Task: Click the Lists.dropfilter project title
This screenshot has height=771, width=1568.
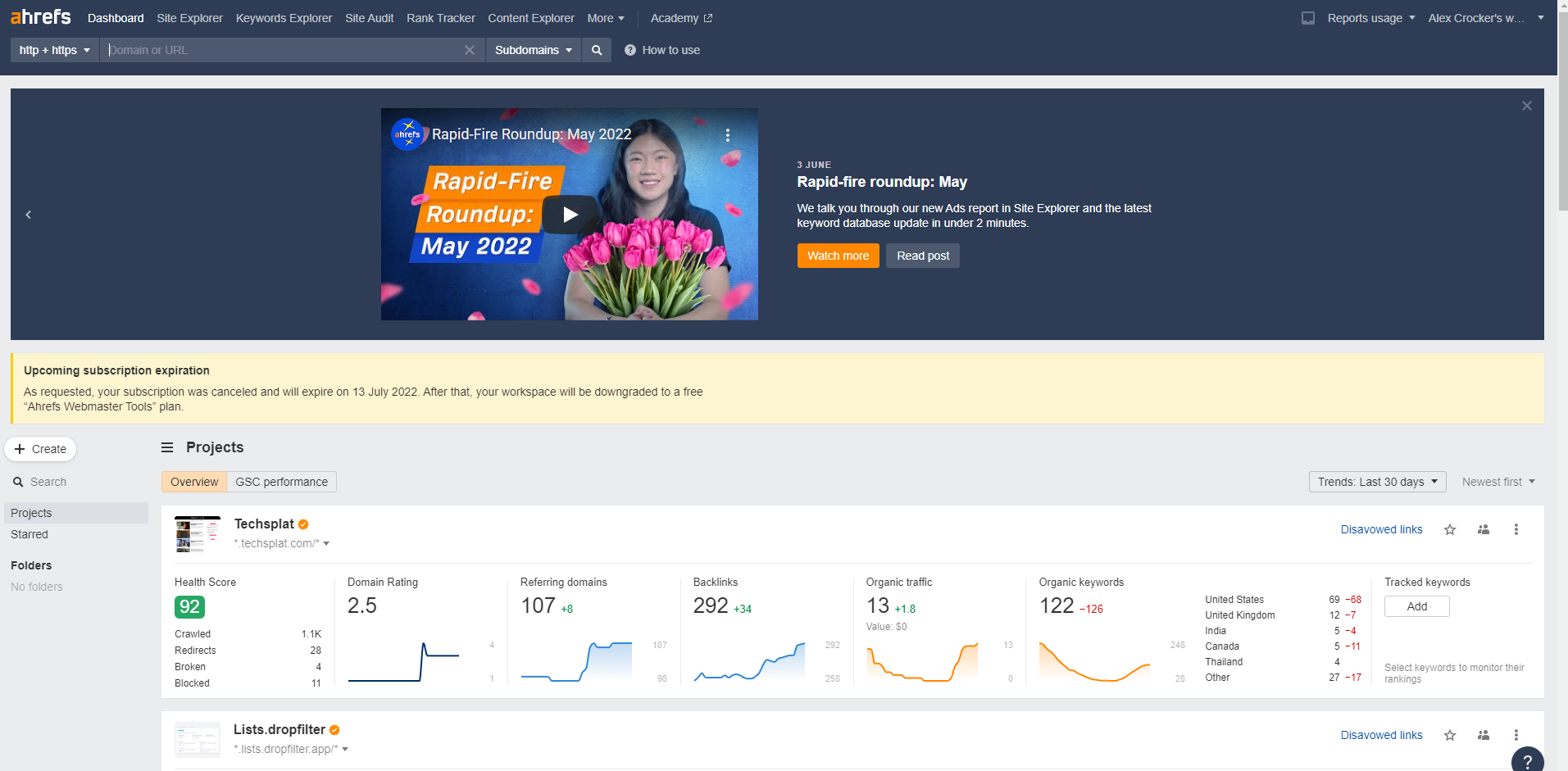Action: pos(280,730)
